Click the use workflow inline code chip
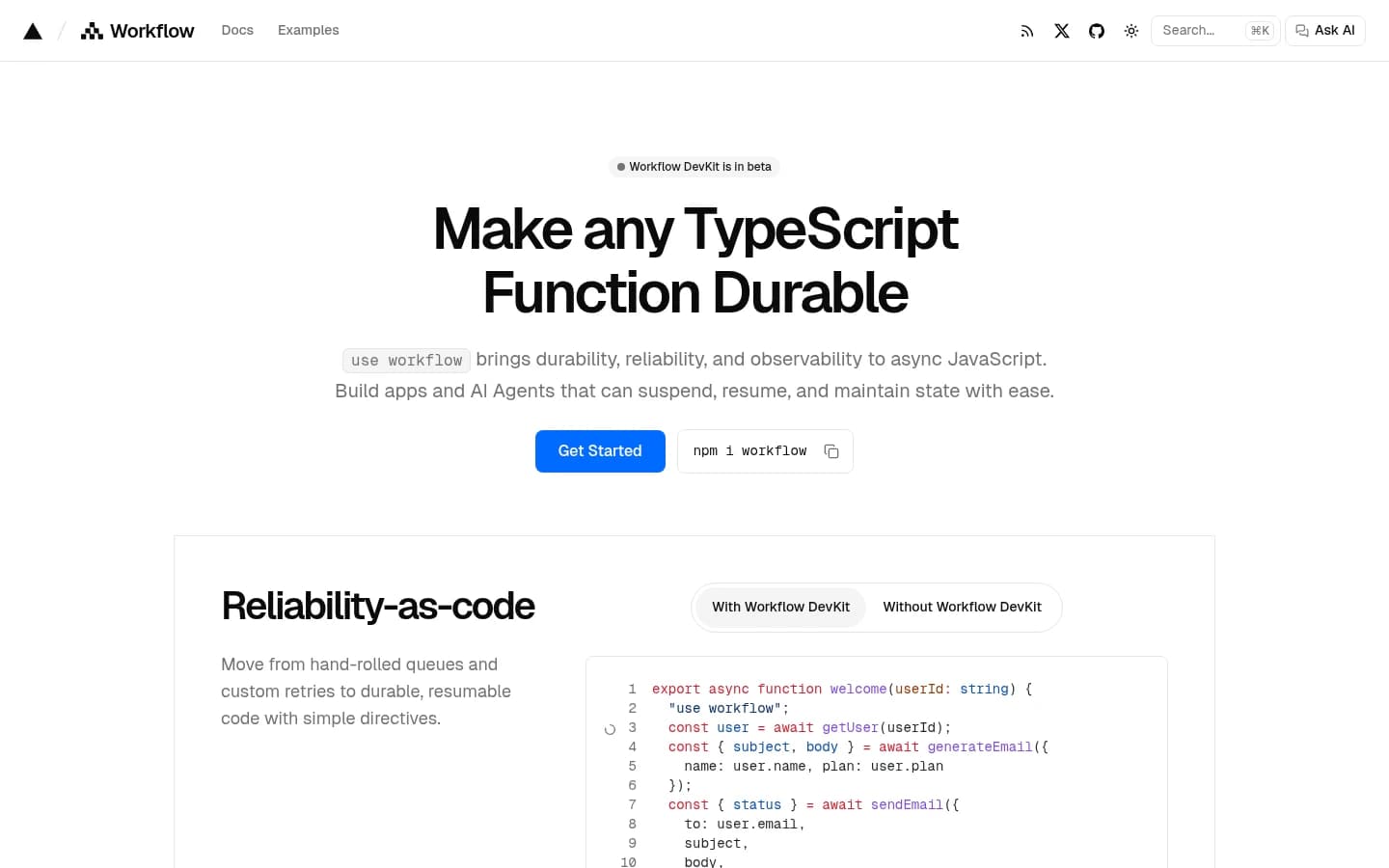 405,360
